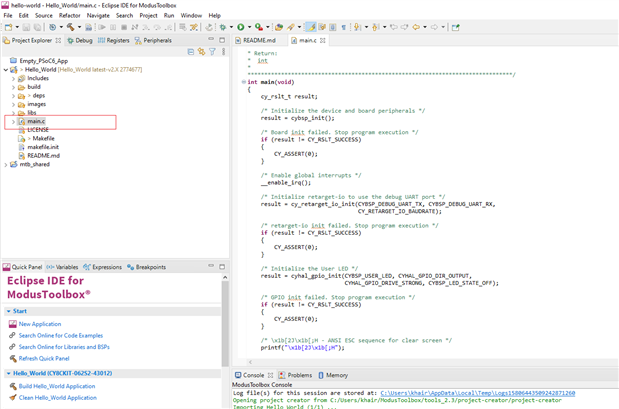Click the Open Element folder toolbar icon
This screenshot has width=619, height=409.
click(x=279, y=27)
